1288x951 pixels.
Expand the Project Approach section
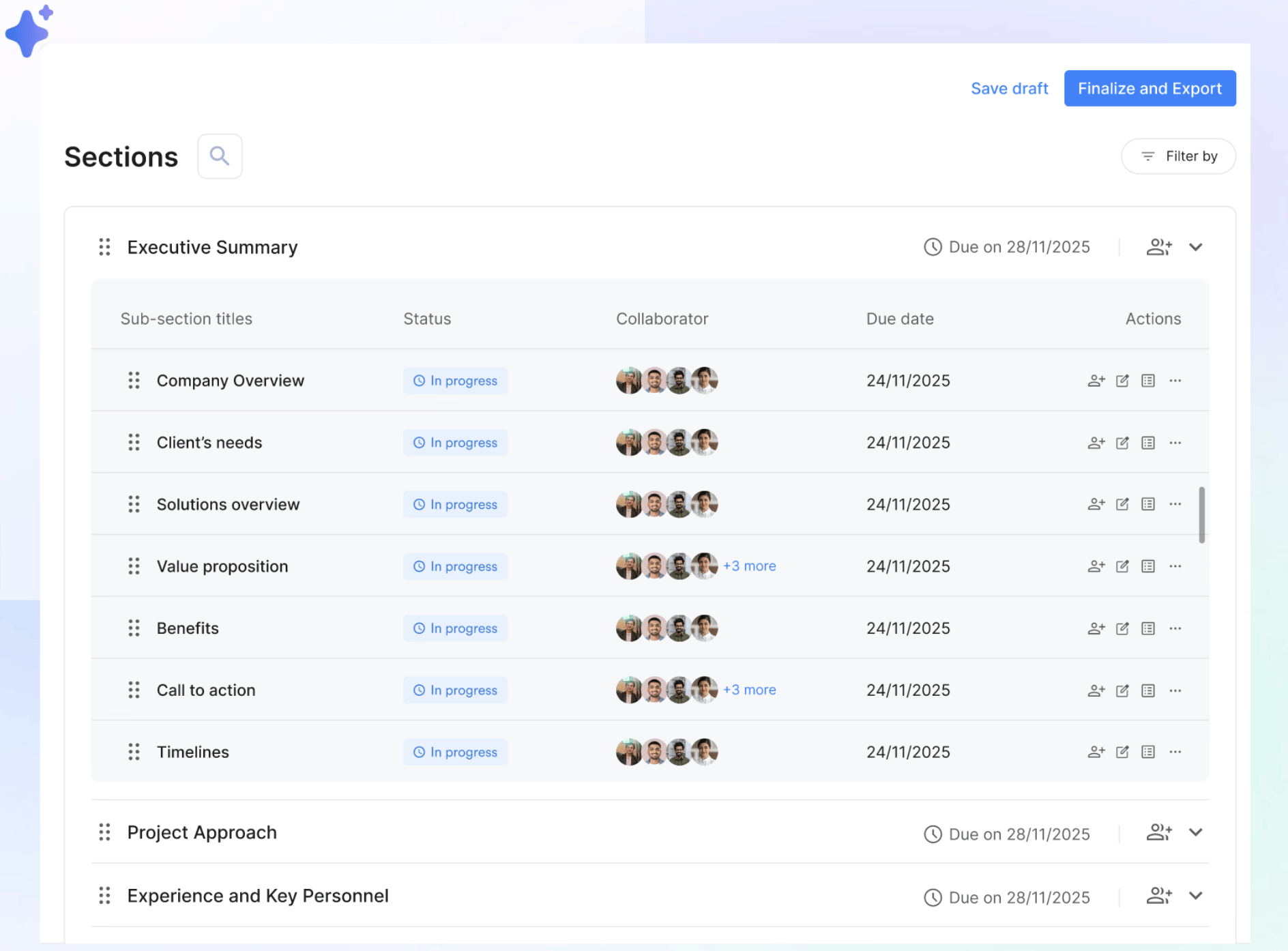[x=1196, y=832]
